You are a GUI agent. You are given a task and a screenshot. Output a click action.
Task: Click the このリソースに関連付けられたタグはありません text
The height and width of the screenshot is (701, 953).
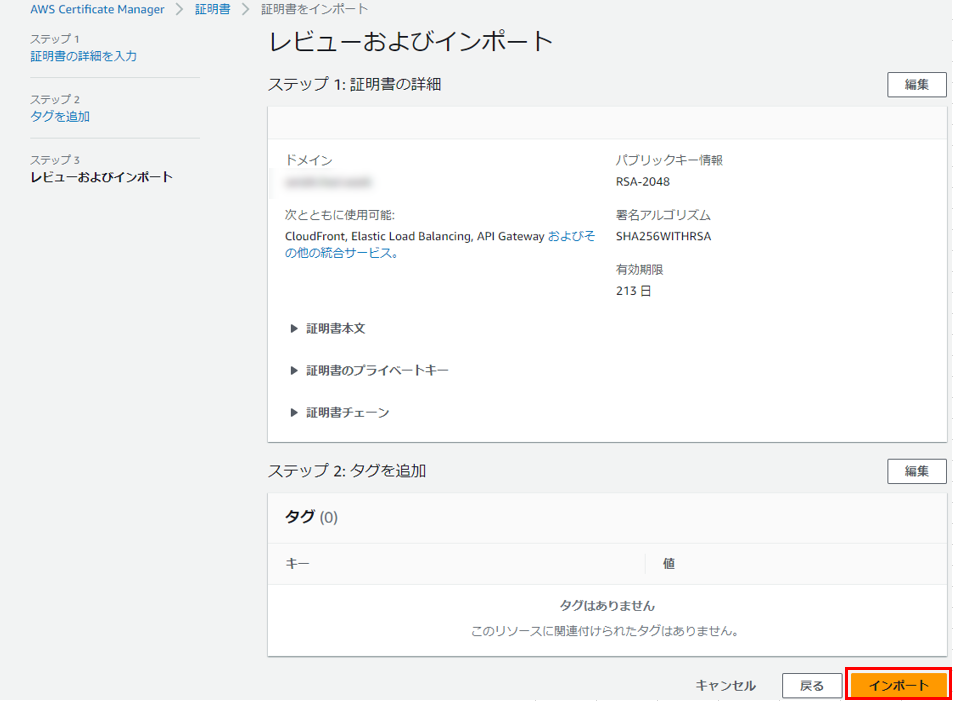pos(605,631)
